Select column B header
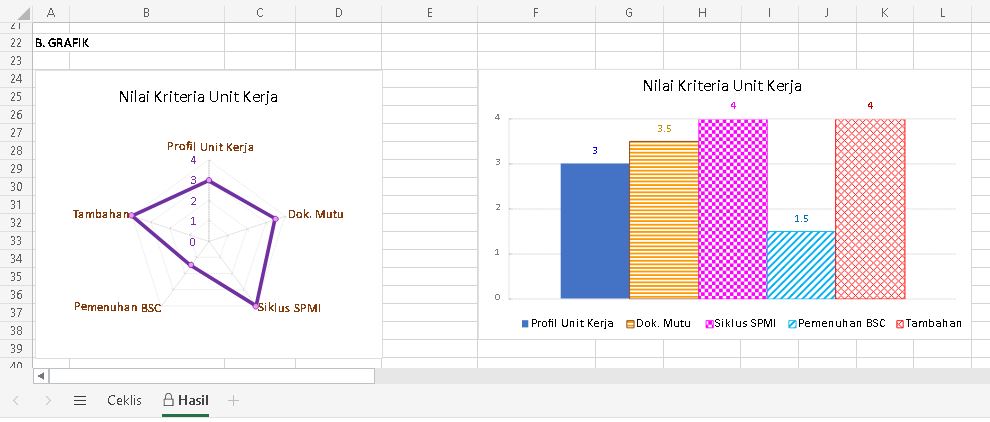990x422 pixels. 146,12
